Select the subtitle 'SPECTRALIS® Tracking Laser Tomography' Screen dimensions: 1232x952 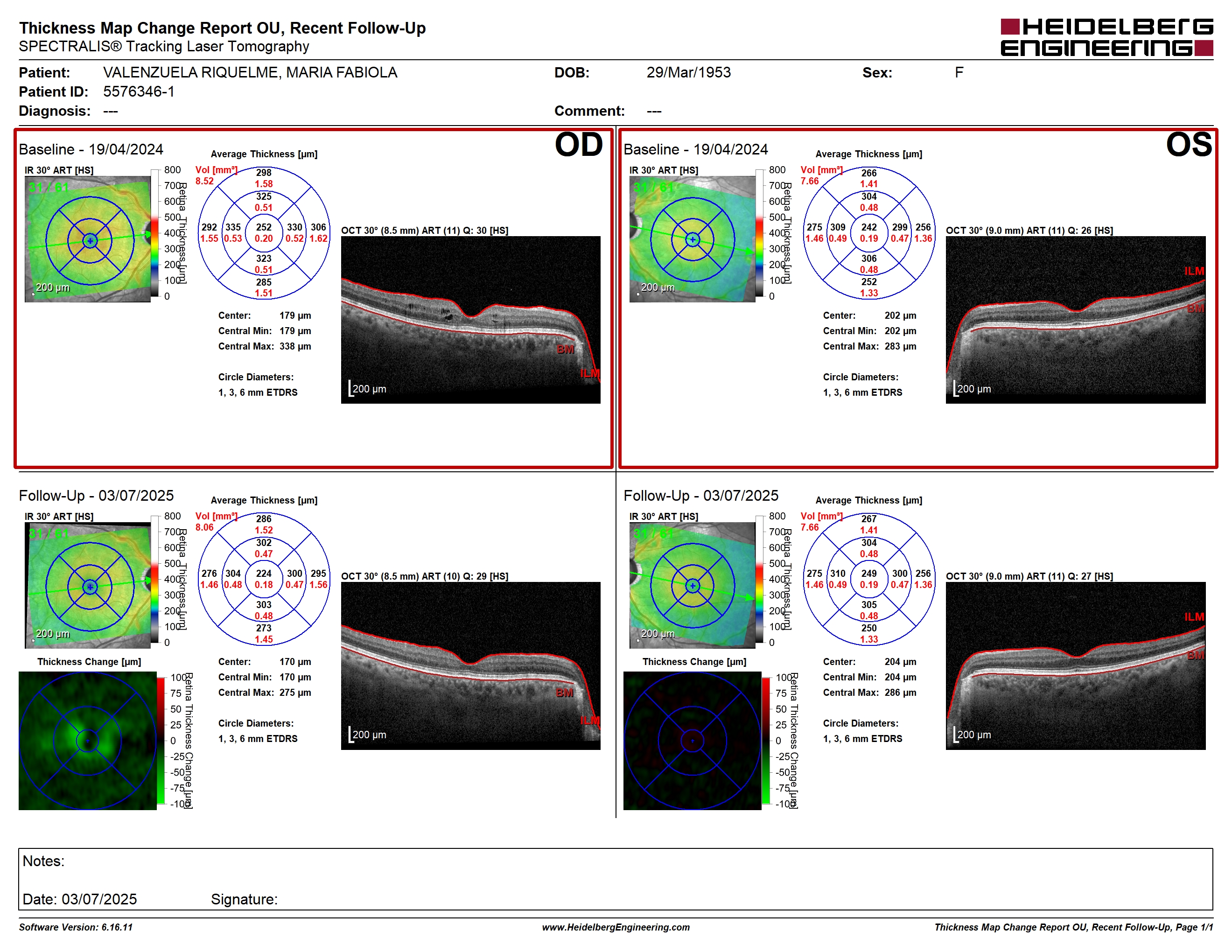164,46
